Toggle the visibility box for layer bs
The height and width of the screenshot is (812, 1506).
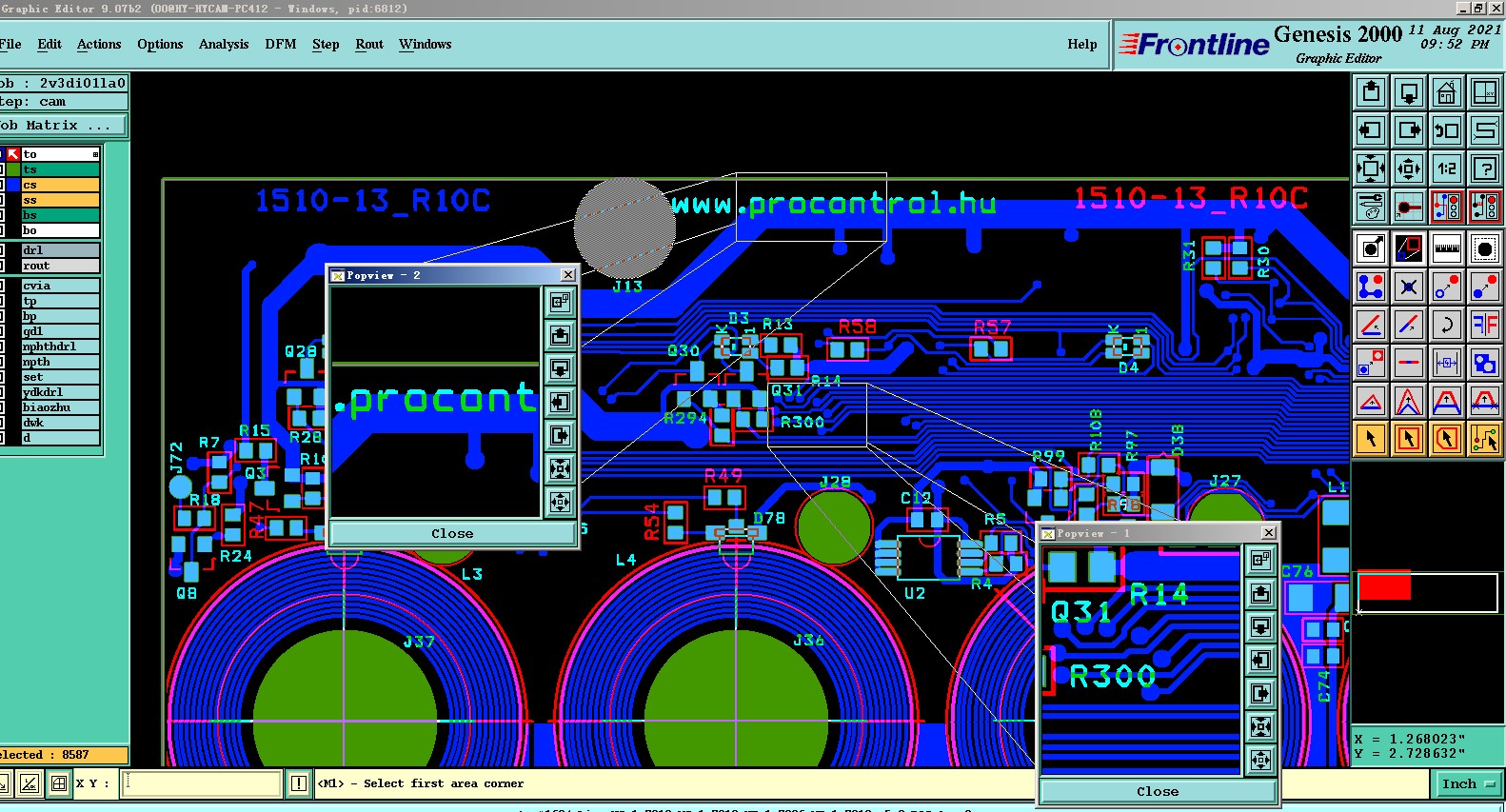(x=2, y=215)
